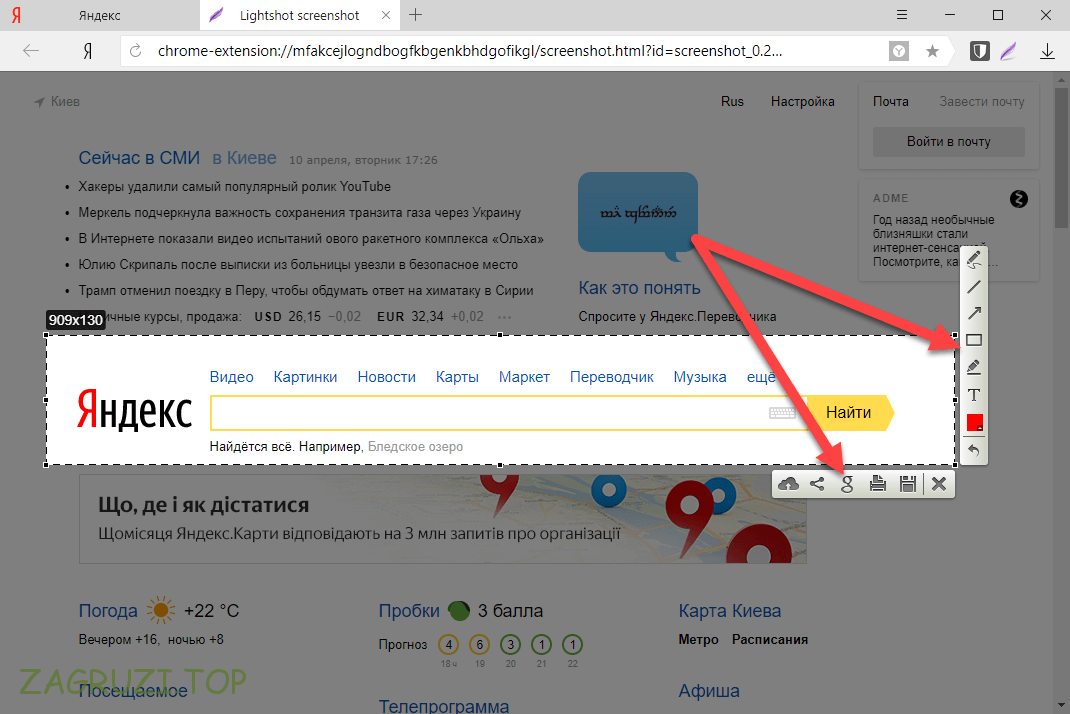Open the Сейчас в СМИ news heading
Viewport: 1070px width, 714px height.
139,158
